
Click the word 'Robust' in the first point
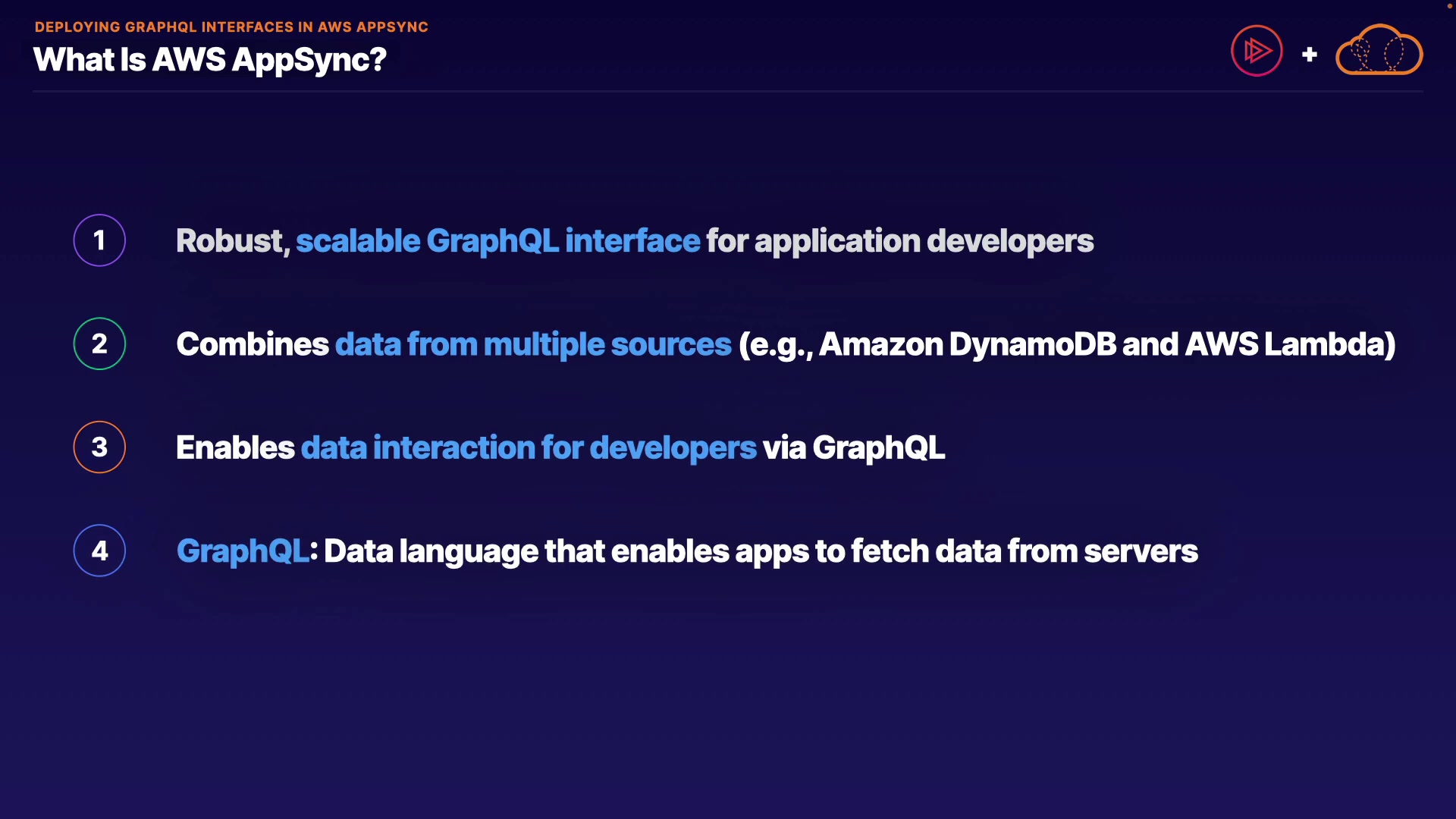pyautogui.click(x=230, y=241)
